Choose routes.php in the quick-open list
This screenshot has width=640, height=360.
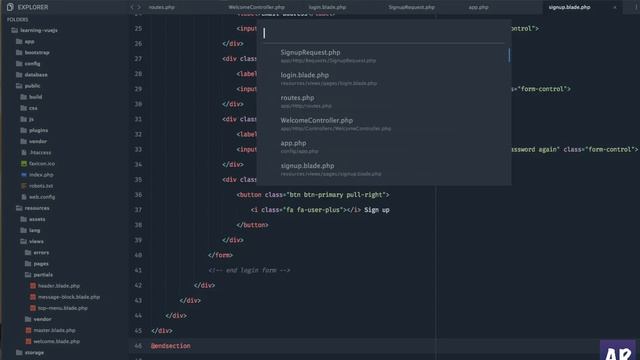[x=384, y=101]
